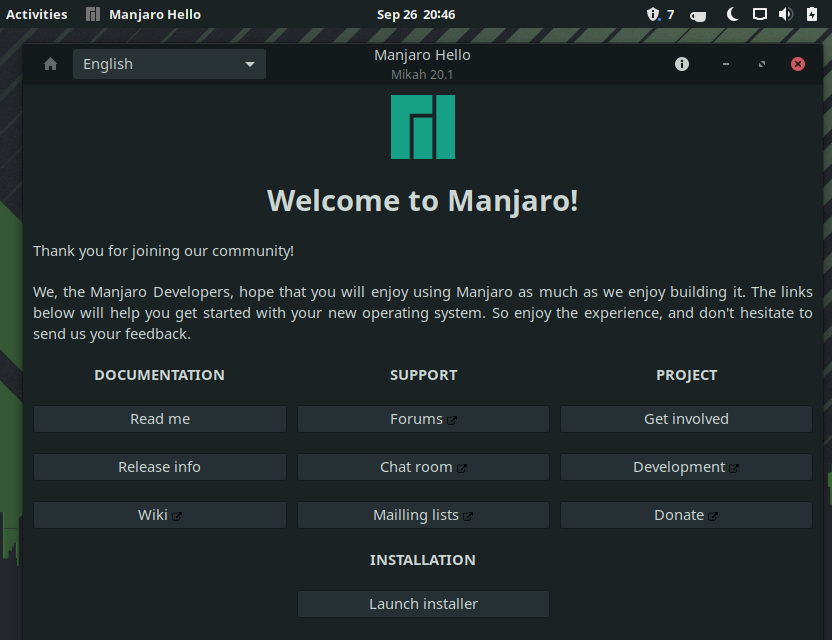The image size is (832, 640).
Task: Minimize the Manjaro Hello window
Action: [726, 64]
